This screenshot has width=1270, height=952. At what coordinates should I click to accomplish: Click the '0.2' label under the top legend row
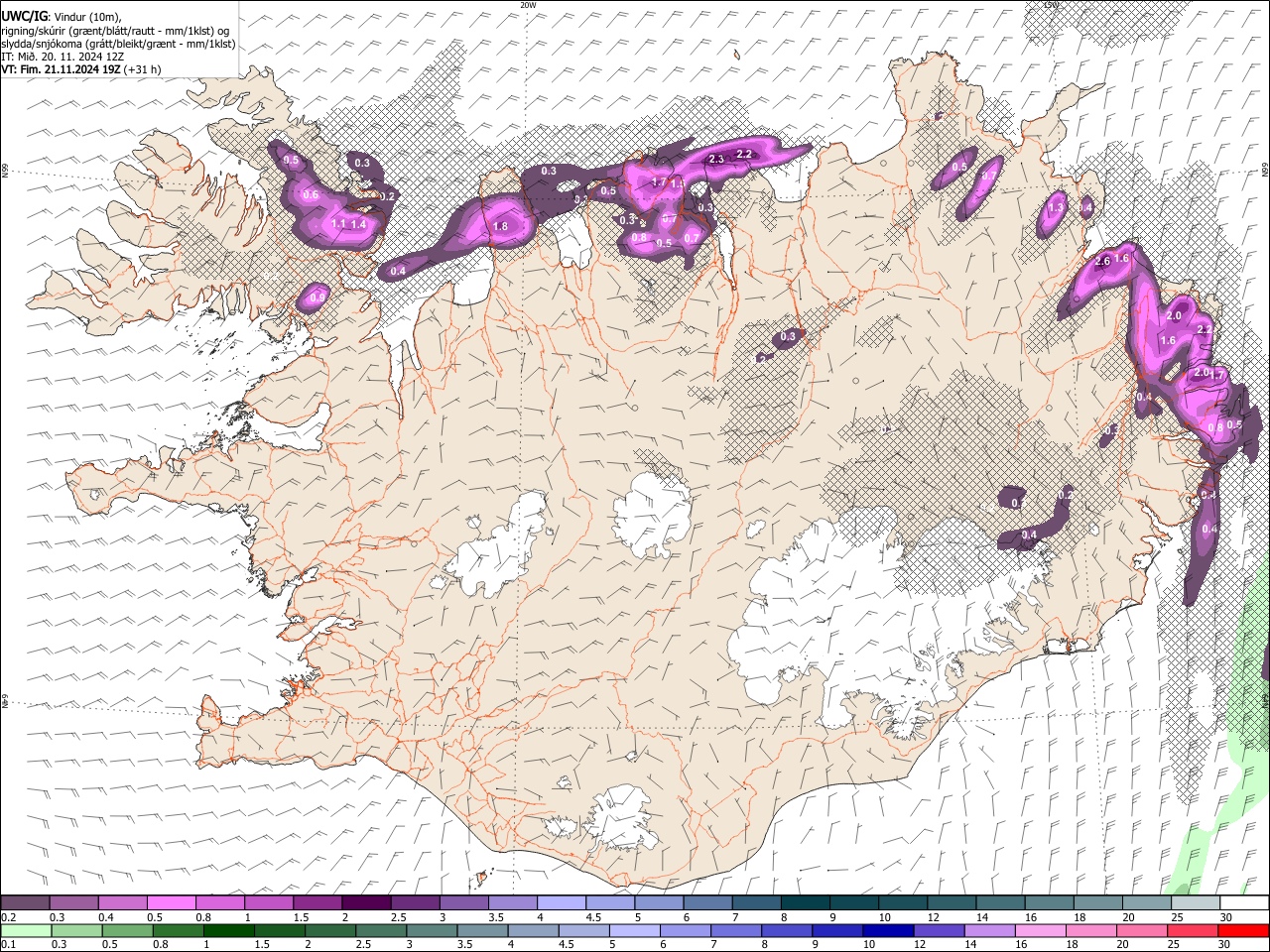tap(8, 917)
